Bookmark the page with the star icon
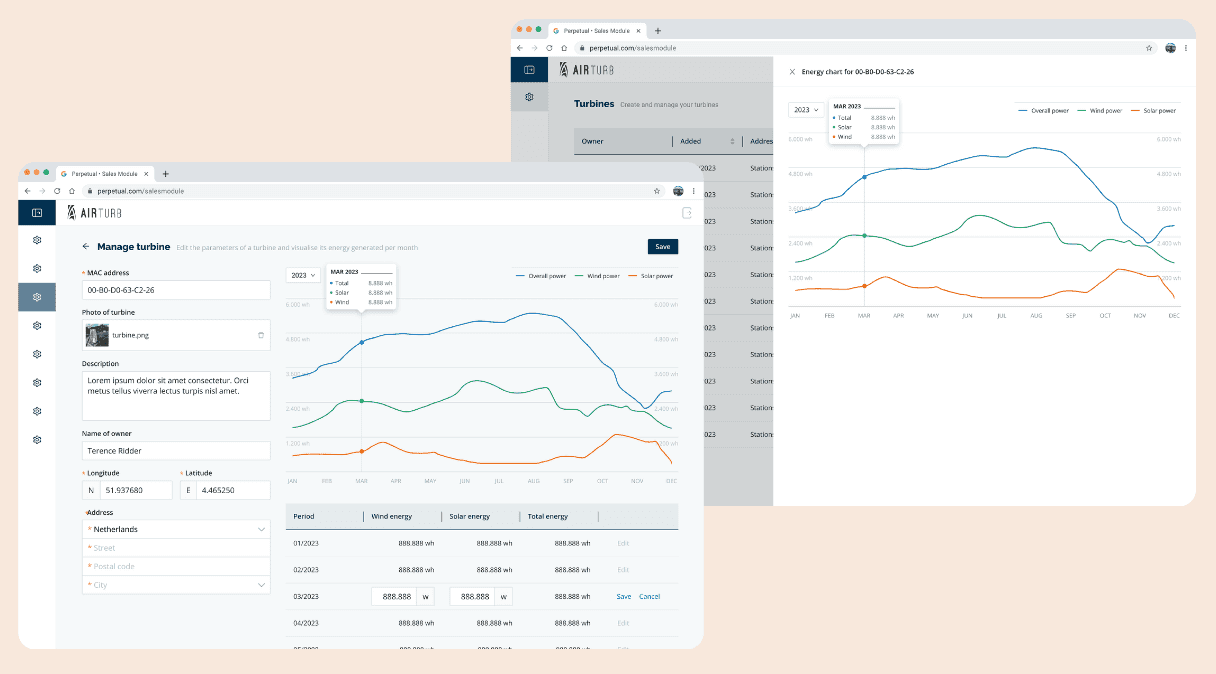The width and height of the screenshot is (1216, 674). click(657, 190)
